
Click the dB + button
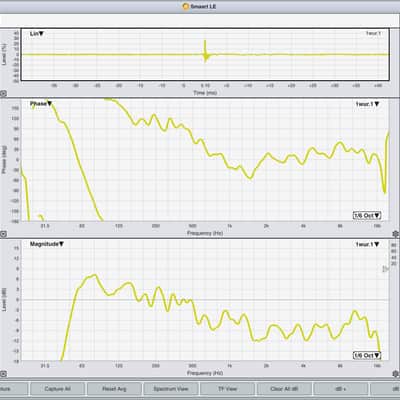pos(341,389)
